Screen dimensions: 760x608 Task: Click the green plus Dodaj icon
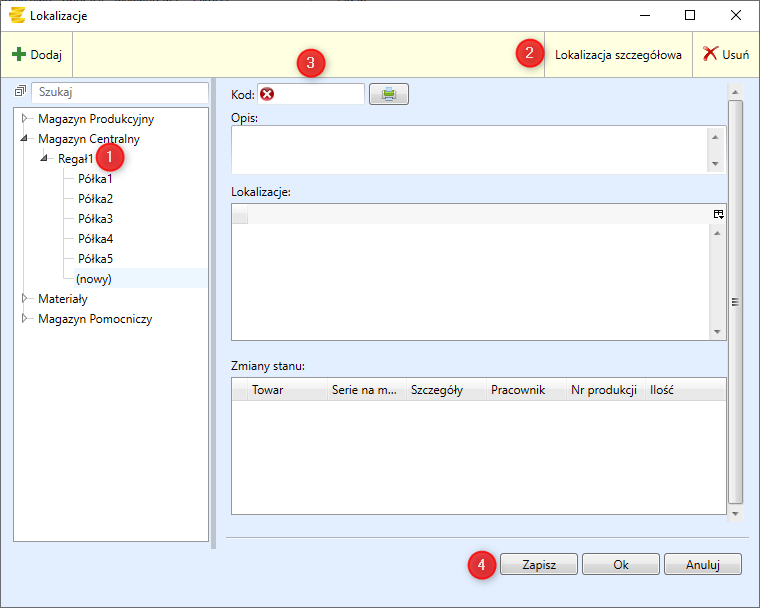point(19,55)
